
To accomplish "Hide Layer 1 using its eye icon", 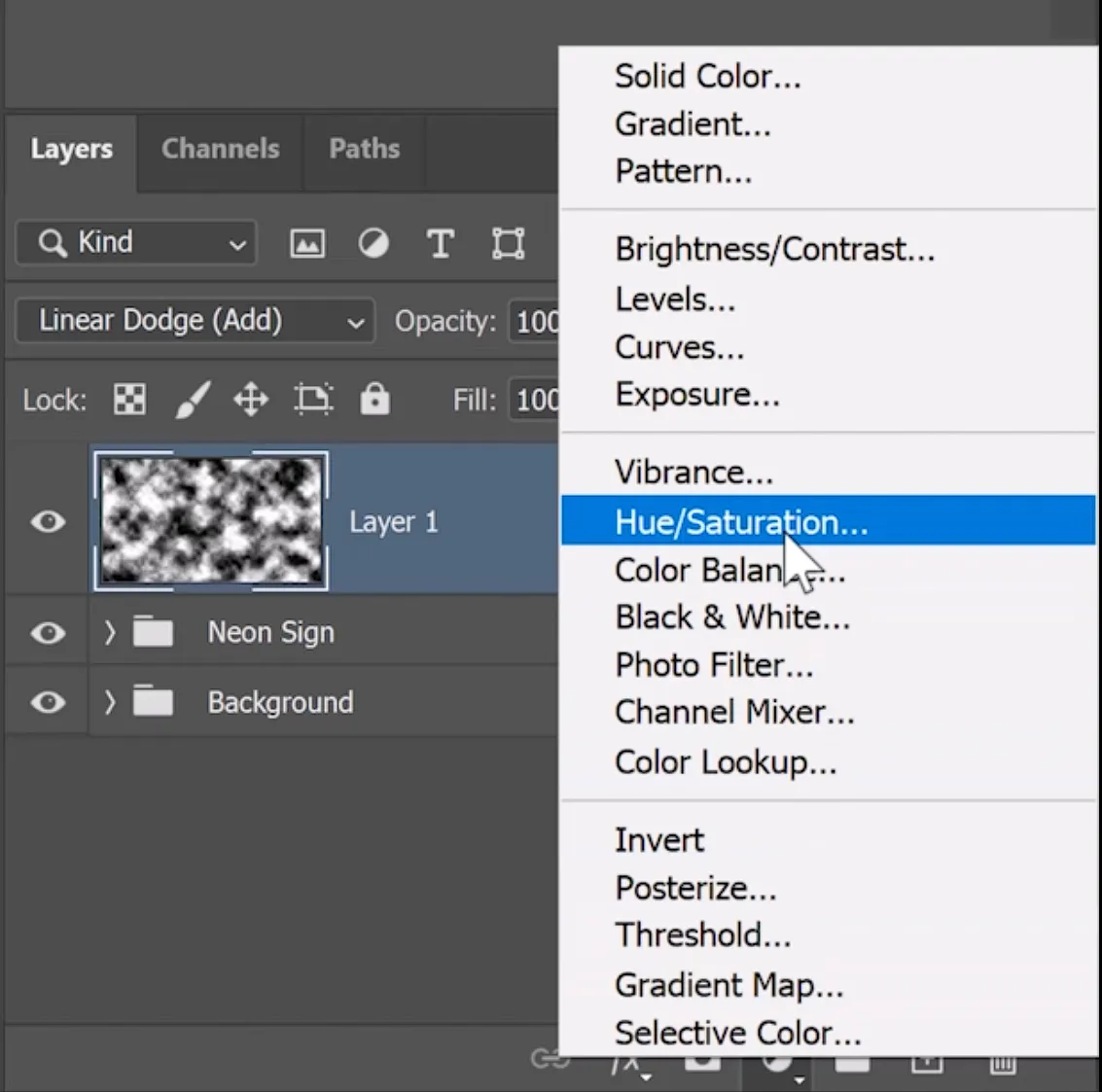I will pyautogui.click(x=48, y=522).
